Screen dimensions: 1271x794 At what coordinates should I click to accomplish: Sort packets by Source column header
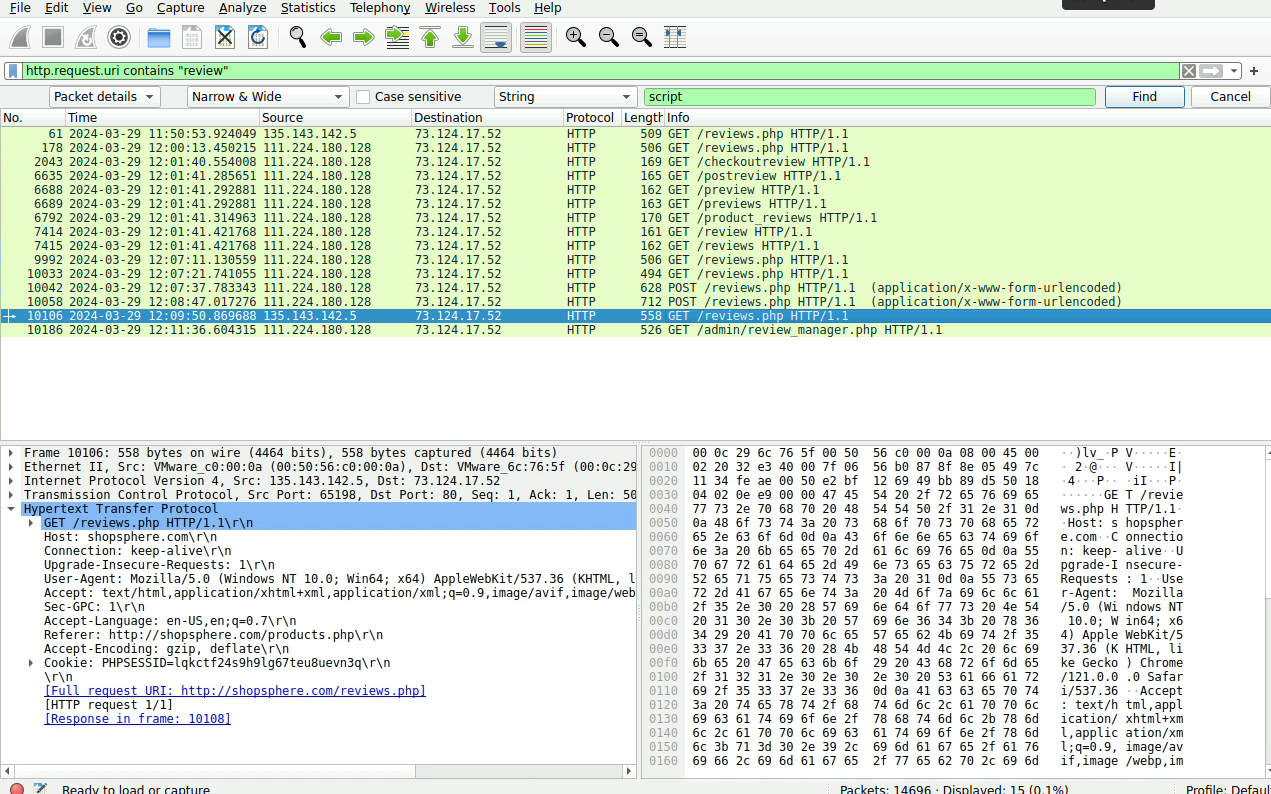336,118
